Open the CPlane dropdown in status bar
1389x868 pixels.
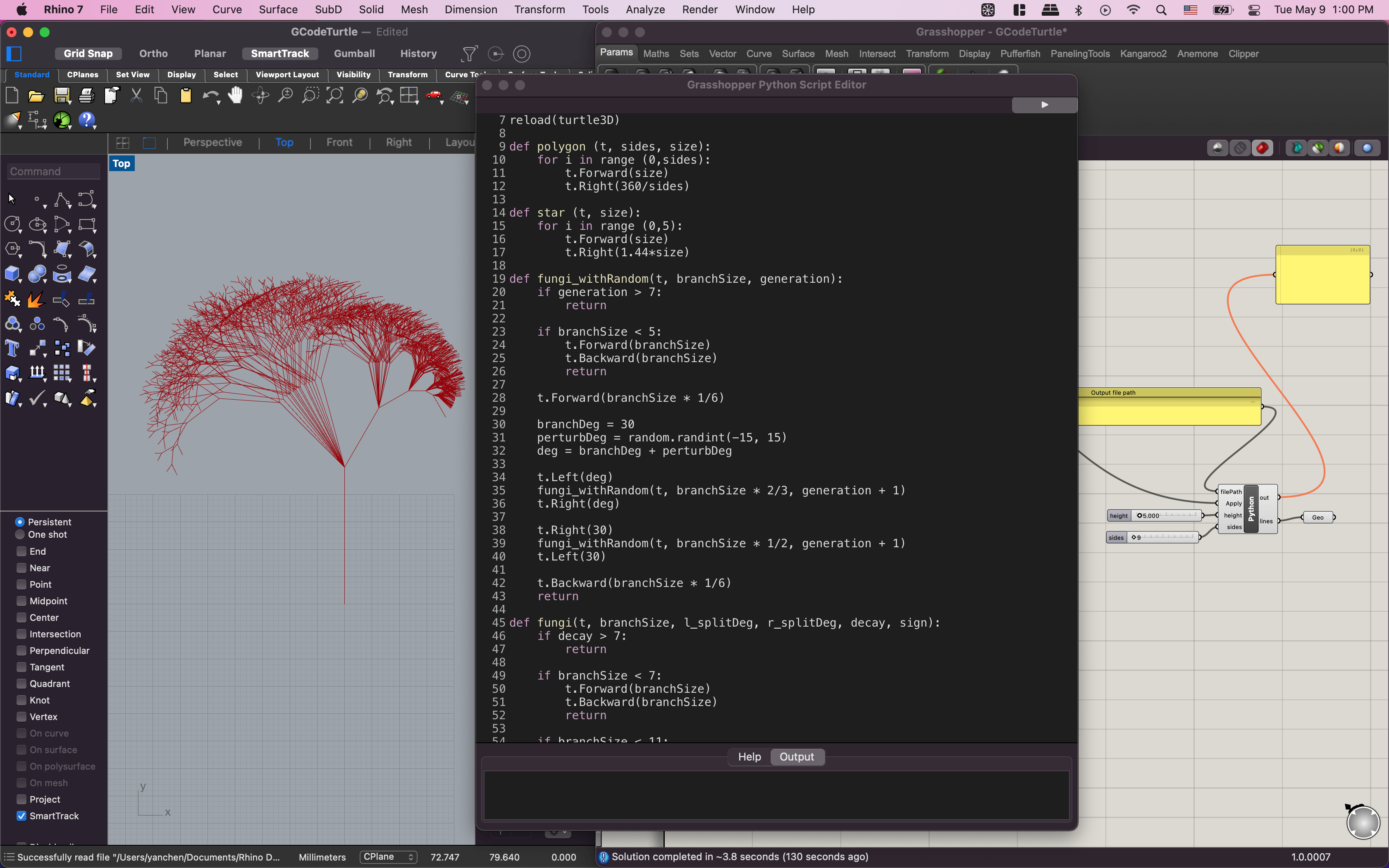pyautogui.click(x=388, y=857)
